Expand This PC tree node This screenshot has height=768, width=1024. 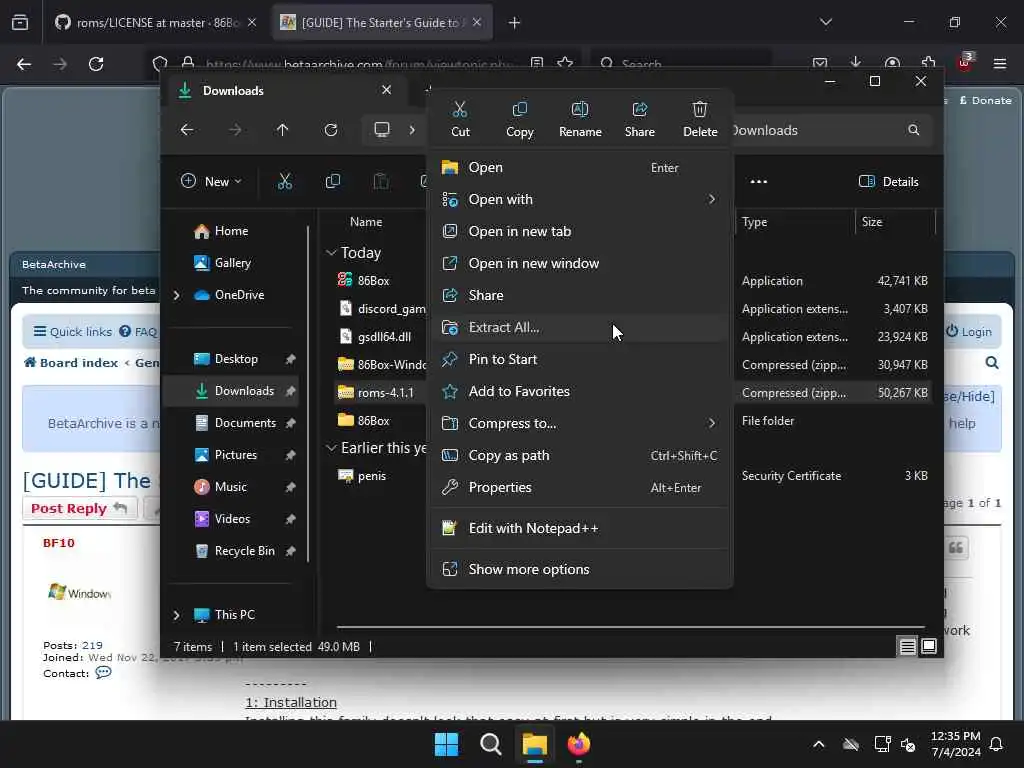coord(176,615)
